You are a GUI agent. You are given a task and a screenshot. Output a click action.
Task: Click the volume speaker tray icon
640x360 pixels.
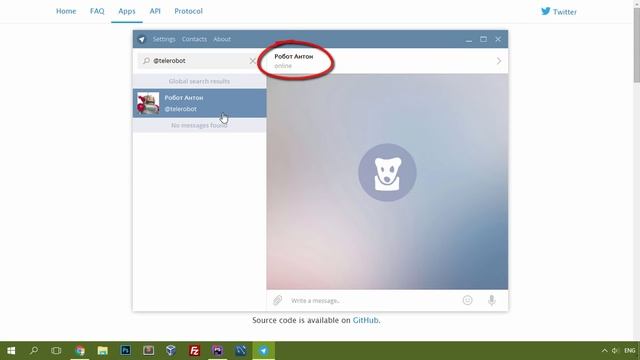pyautogui.click(x=615, y=351)
